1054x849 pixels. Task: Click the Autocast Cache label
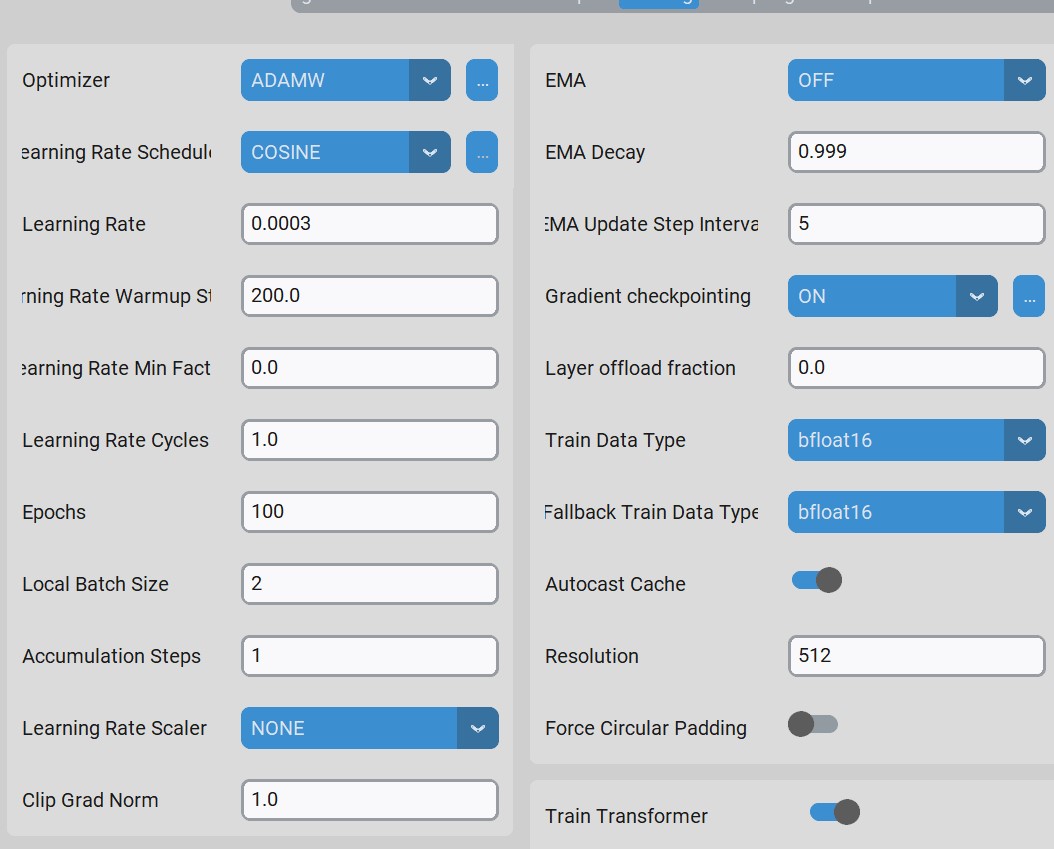tap(615, 584)
